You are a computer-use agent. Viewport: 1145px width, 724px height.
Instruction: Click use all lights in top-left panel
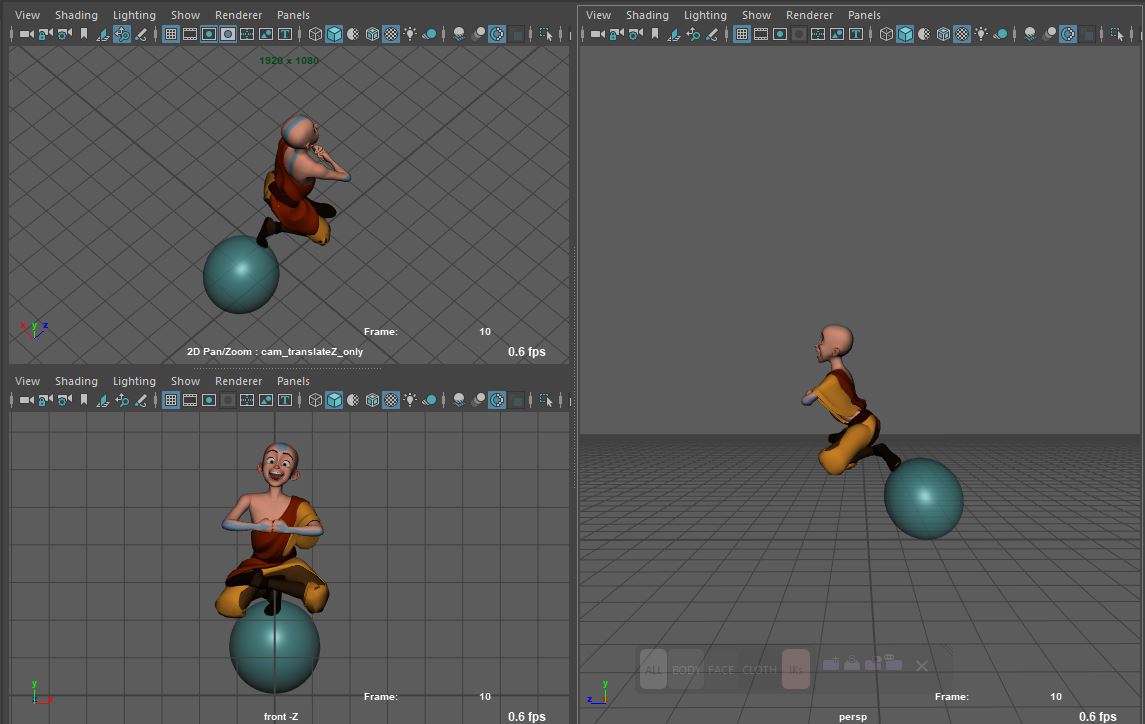tap(410, 34)
